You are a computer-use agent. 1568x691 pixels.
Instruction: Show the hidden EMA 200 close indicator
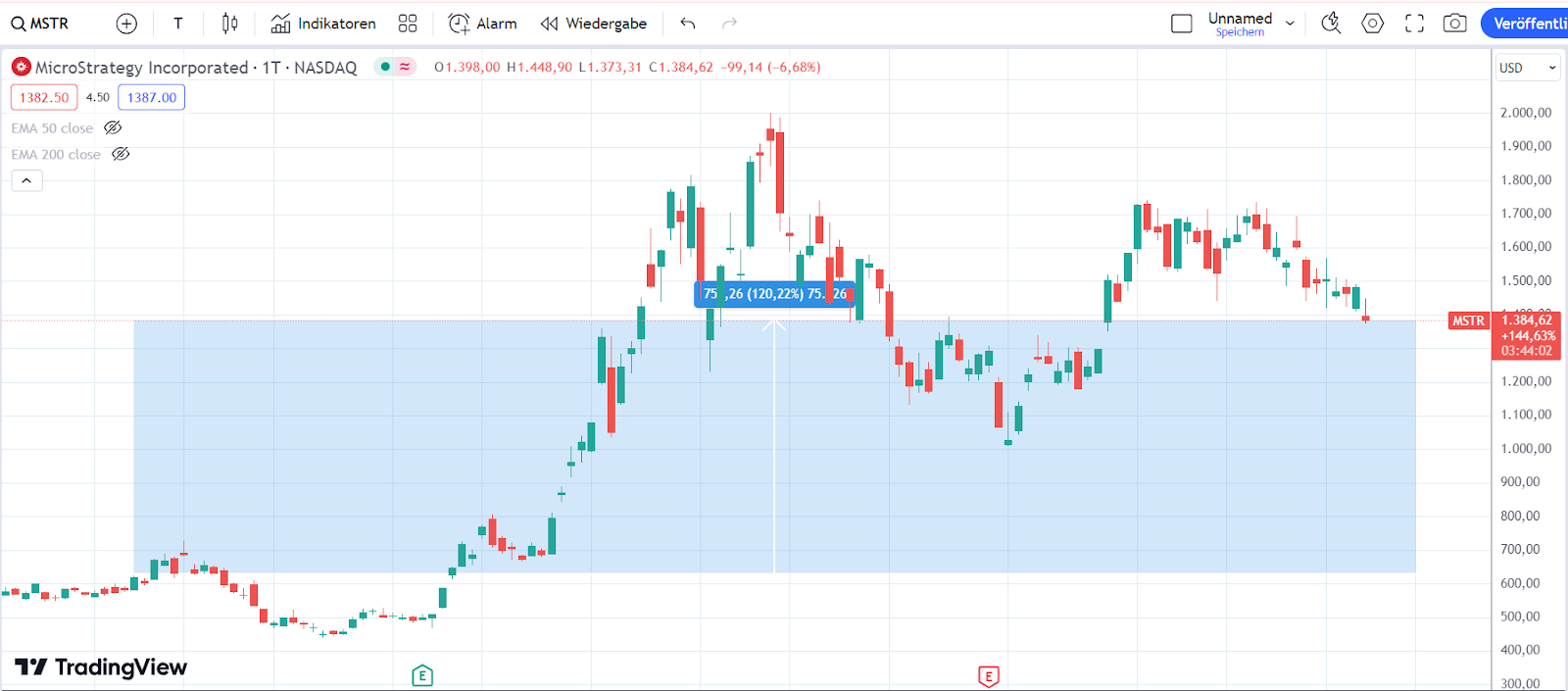click(x=121, y=154)
